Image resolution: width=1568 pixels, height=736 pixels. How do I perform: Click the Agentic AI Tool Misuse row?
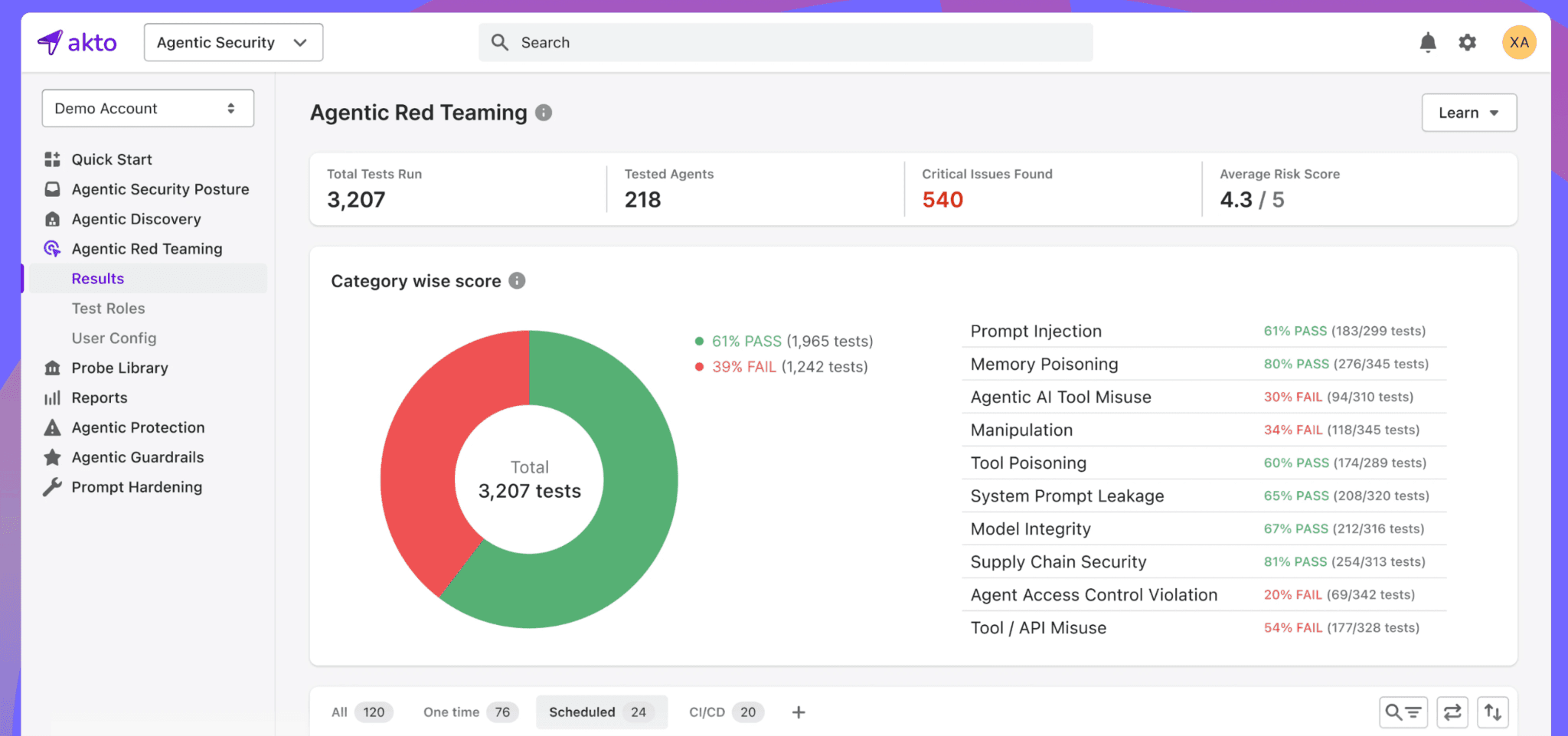click(x=1204, y=397)
